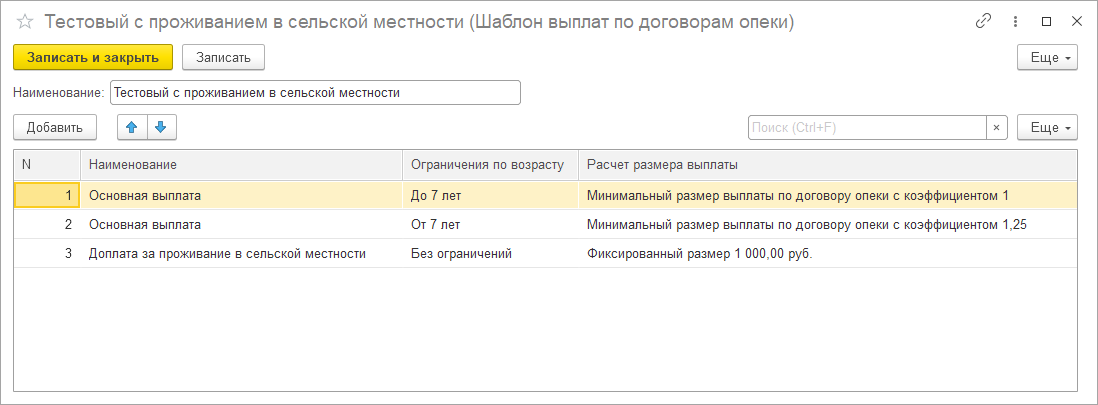Image resolution: width=1098 pixels, height=405 pixels.
Task: Expand the top Еще menu
Action: tap(1047, 58)
